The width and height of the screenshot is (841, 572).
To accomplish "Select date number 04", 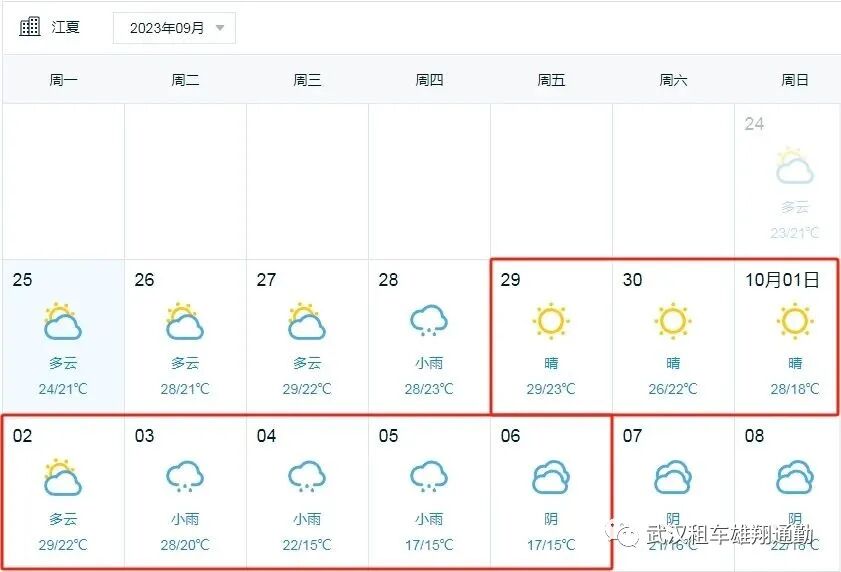I will (267, 435).
